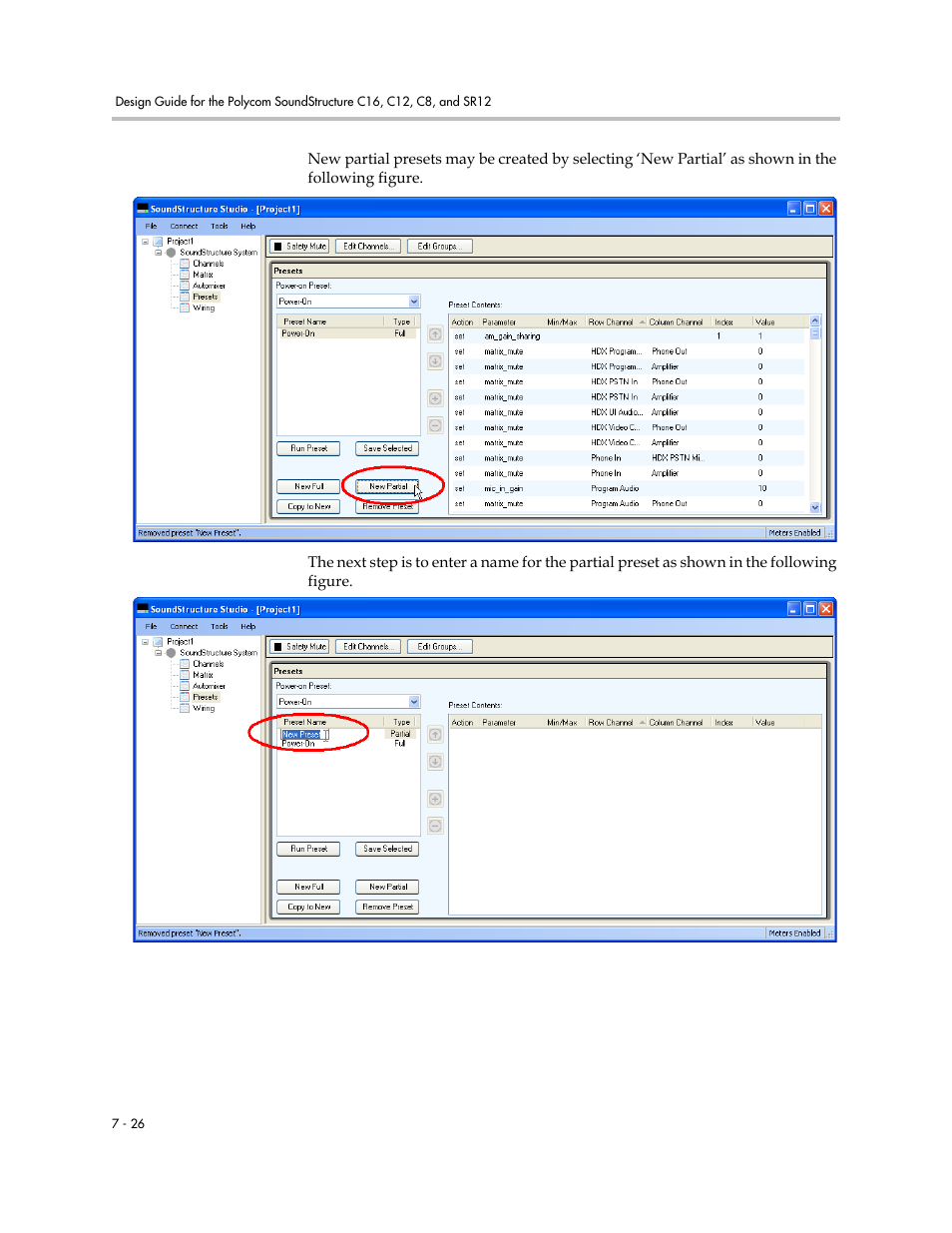Open the Connect menu in second figure window
This screenshot has width=952, height=1233.
184,627
